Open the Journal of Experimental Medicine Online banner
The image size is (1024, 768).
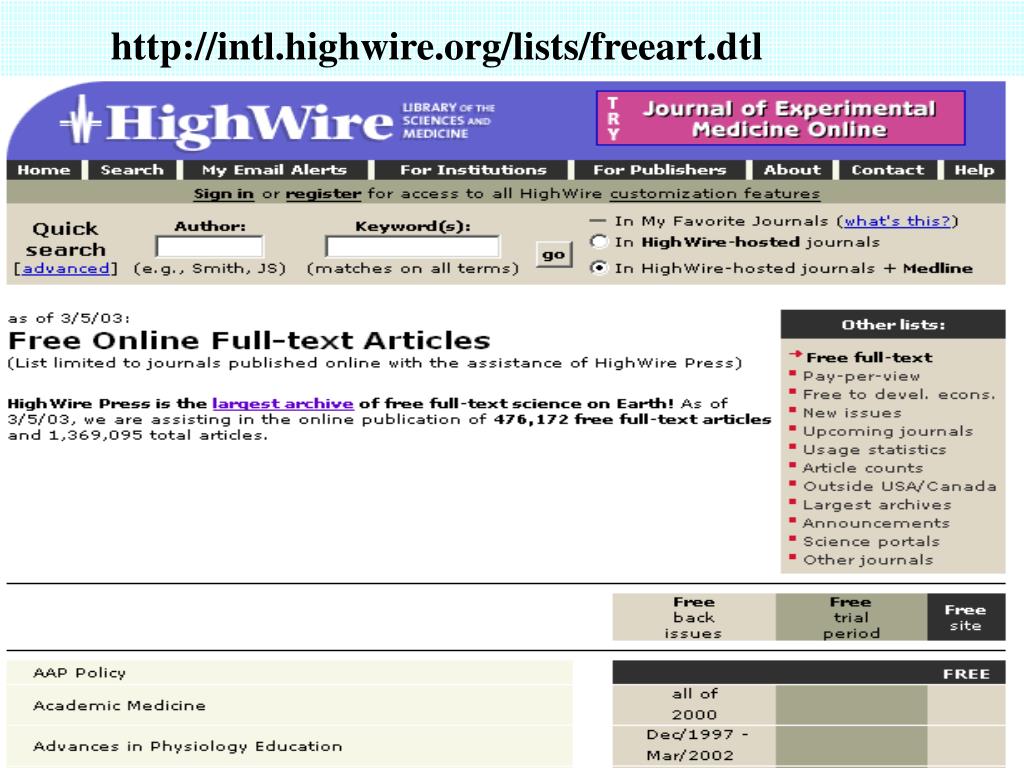(x=780, y=118)
